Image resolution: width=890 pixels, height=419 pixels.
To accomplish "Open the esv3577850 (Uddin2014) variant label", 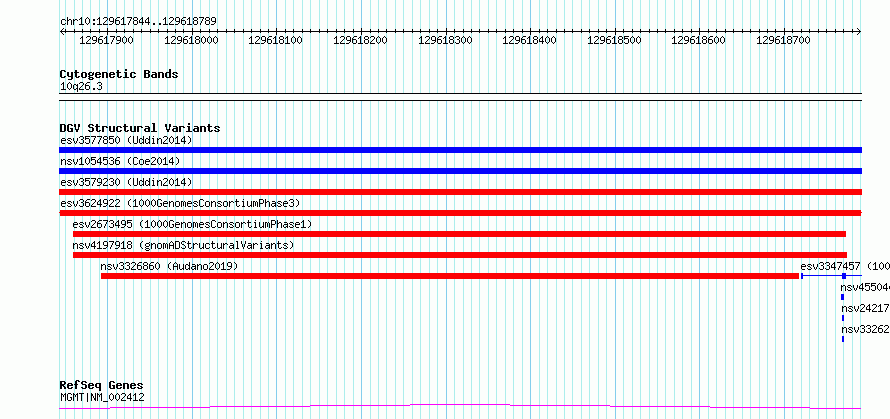I will click(126, 140).
